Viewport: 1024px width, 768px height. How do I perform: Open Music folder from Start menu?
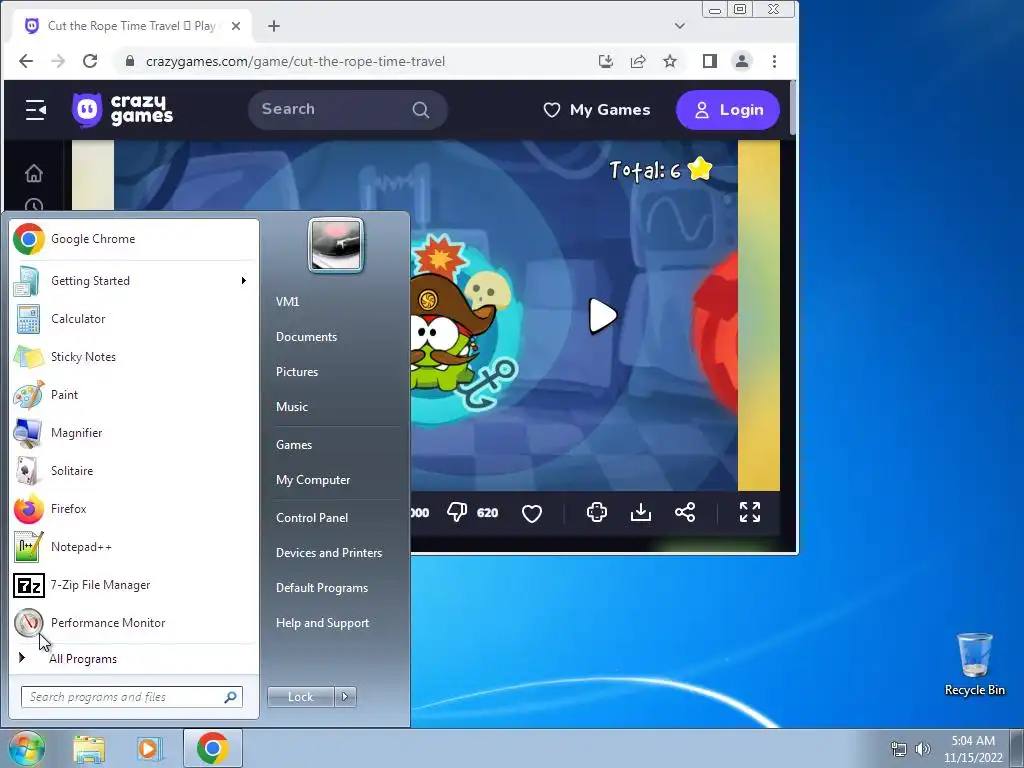point(291,407)
